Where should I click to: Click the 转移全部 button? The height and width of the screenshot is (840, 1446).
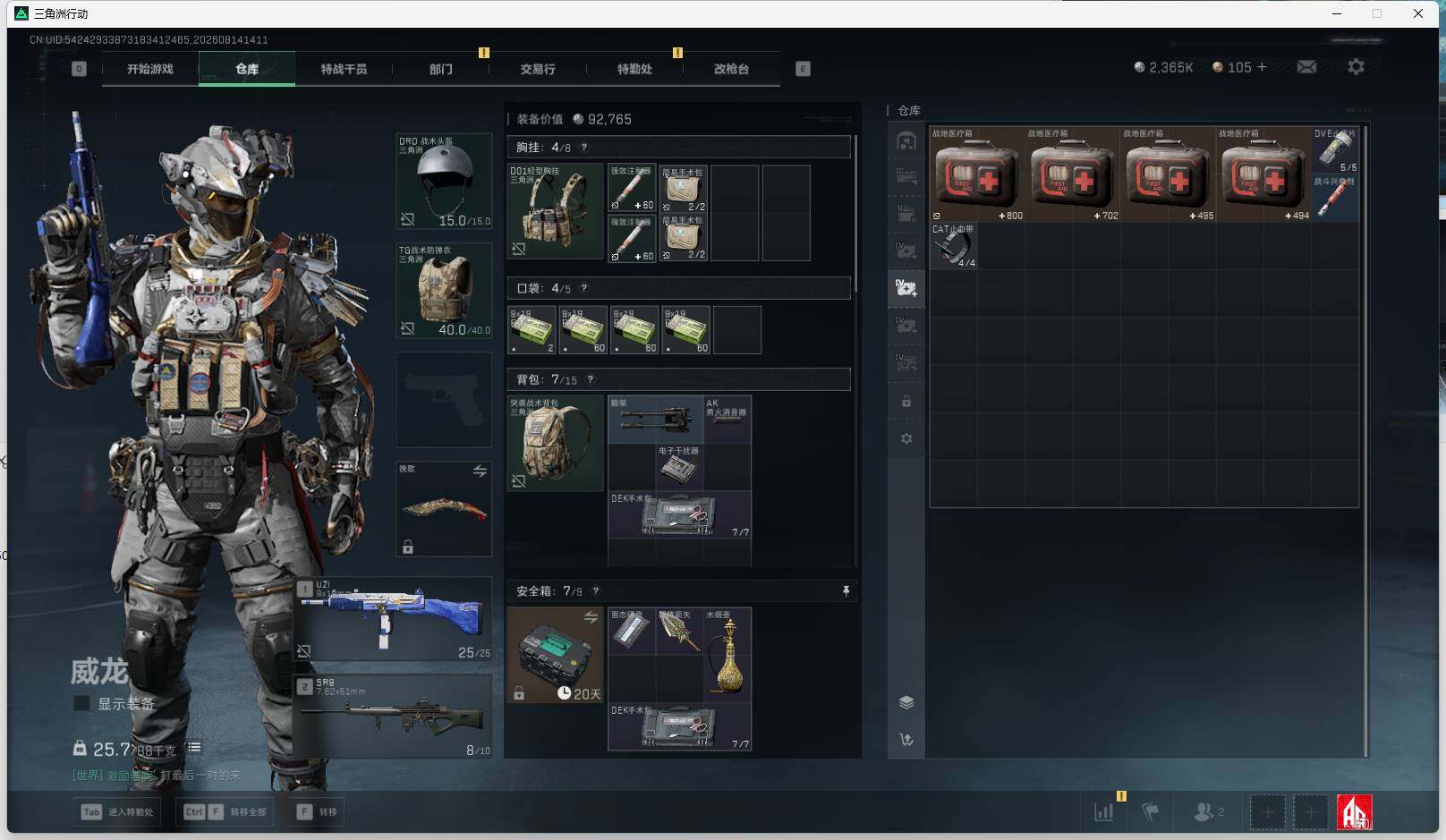(225, 812)
